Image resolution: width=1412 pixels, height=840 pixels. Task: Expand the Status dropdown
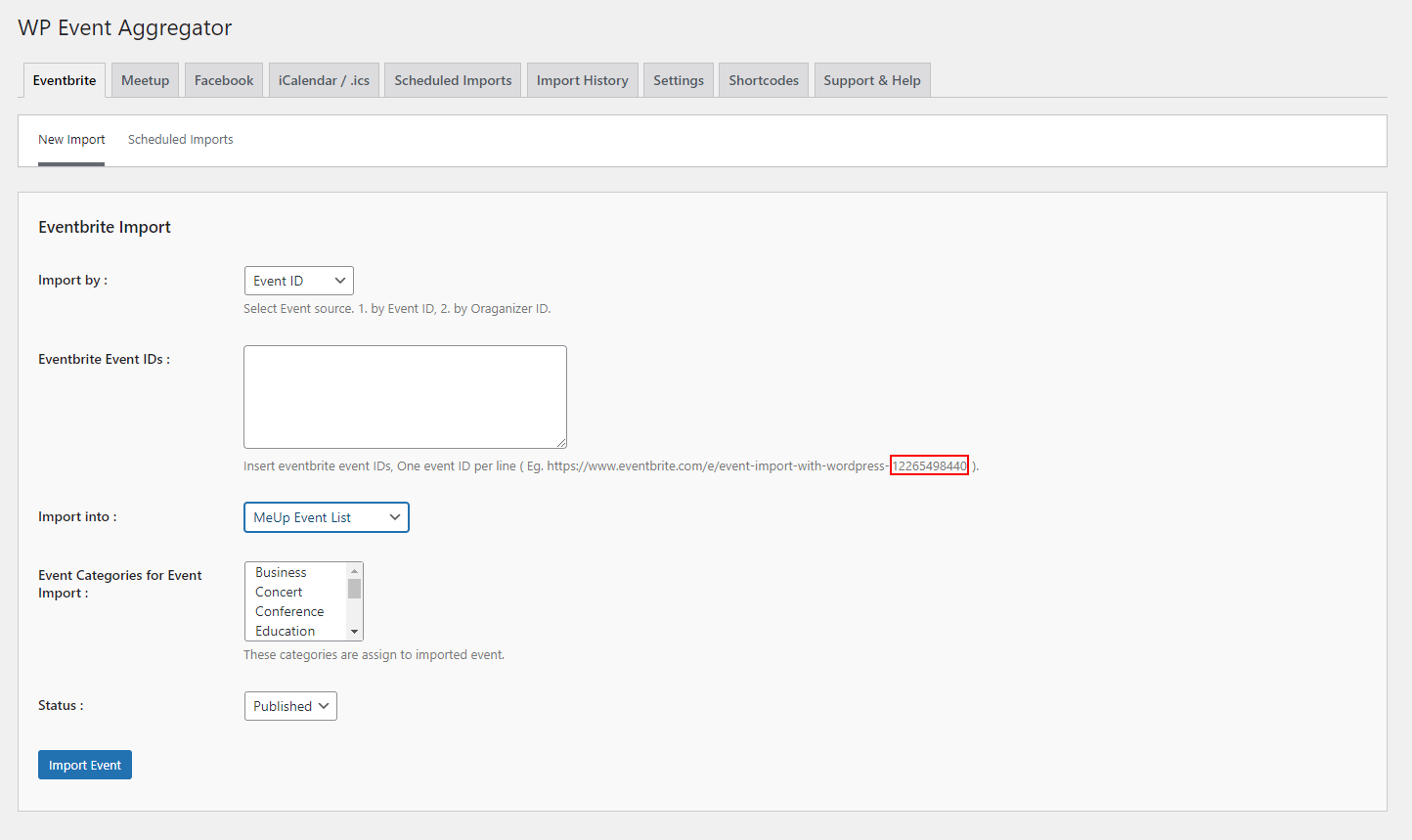point(290,706)
